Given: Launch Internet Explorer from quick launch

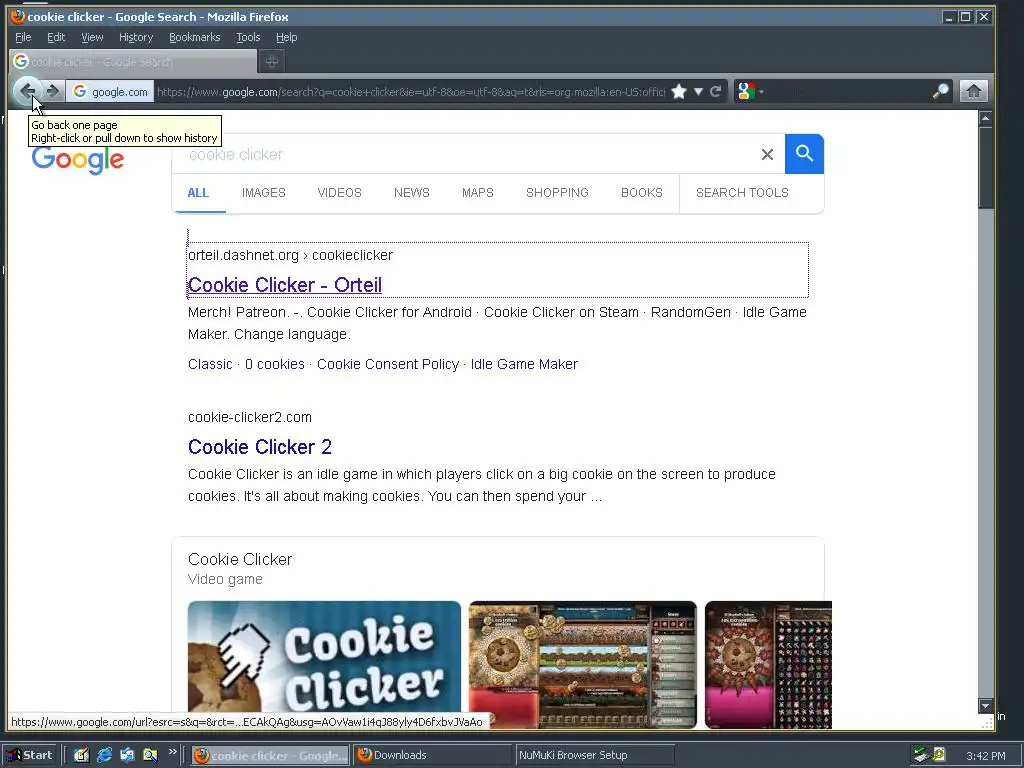Looking at the screenshot, I should pyautogui.click(x=104, y=755).
